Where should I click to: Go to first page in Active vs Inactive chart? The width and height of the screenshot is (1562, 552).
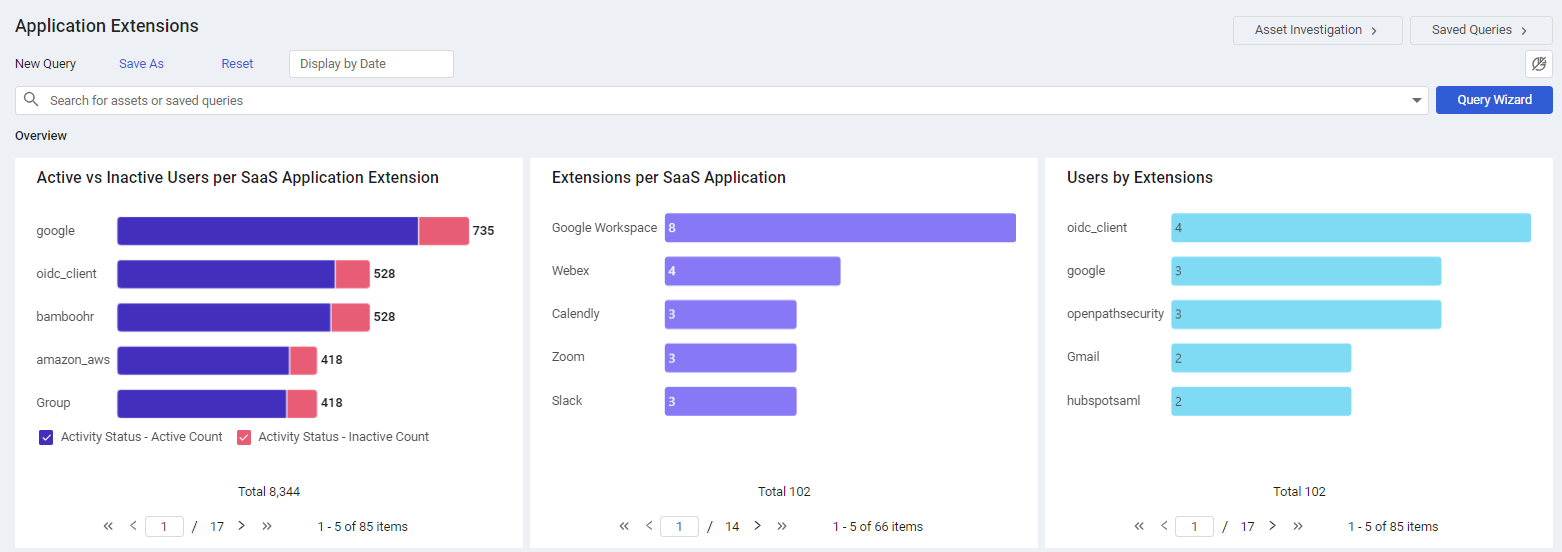[x=108, y=526]
